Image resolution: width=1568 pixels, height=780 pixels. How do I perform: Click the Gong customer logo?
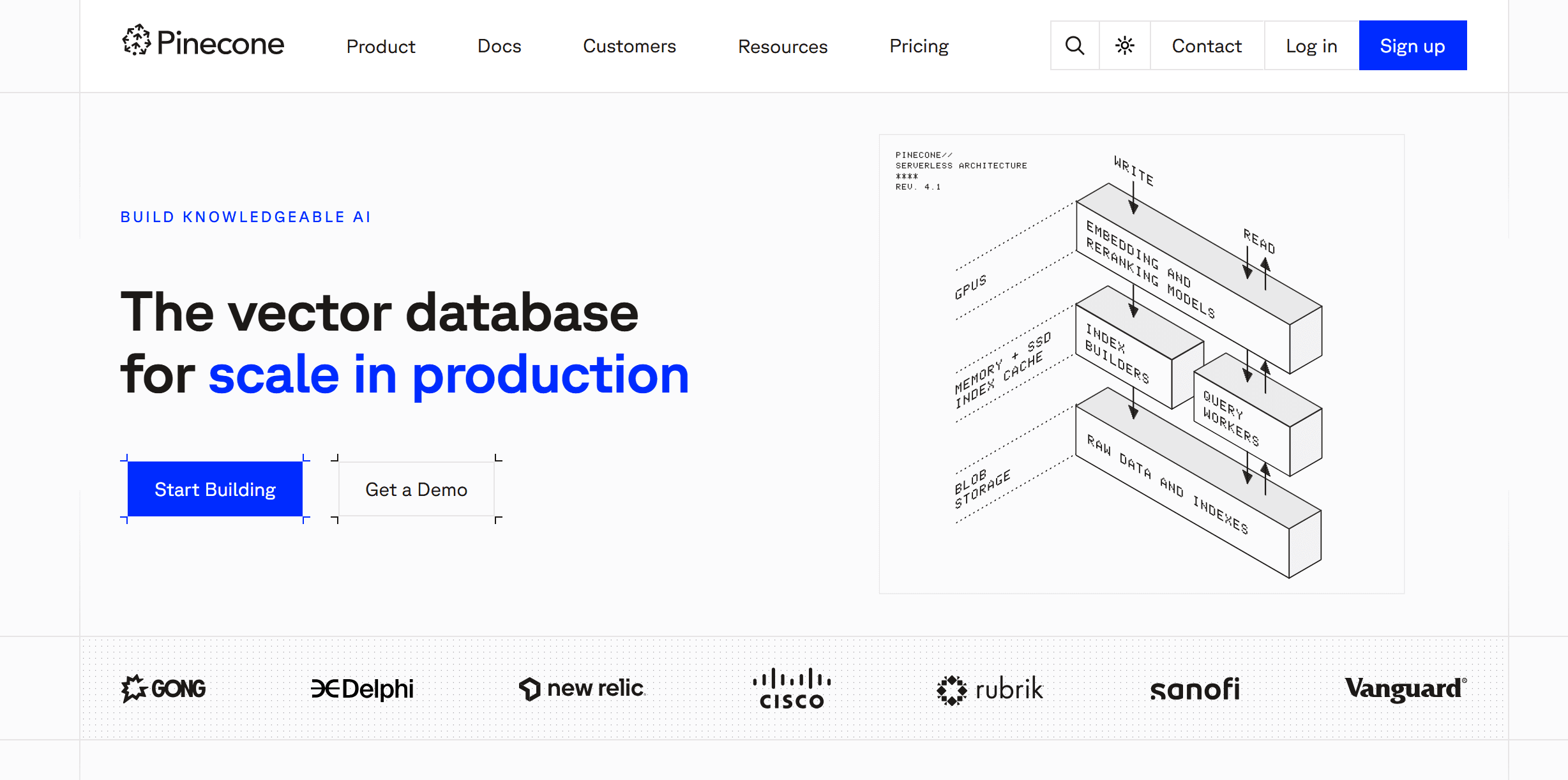click(x=163, y=689)
